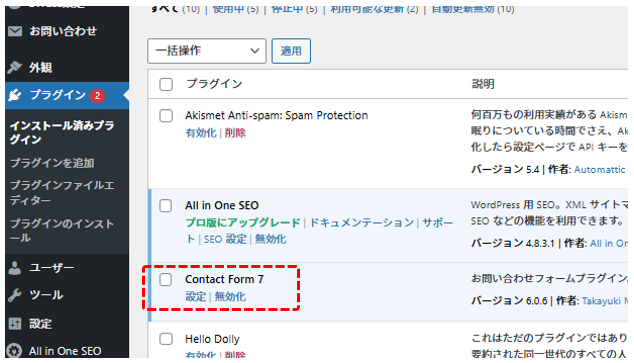Click the 削除 link under Akismet
The width and height of the screenshot is (634, 363).
coord(235,133)
